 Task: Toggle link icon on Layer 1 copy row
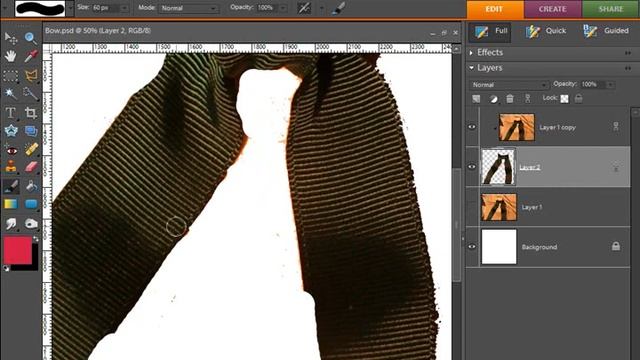(x=616, y=127)
